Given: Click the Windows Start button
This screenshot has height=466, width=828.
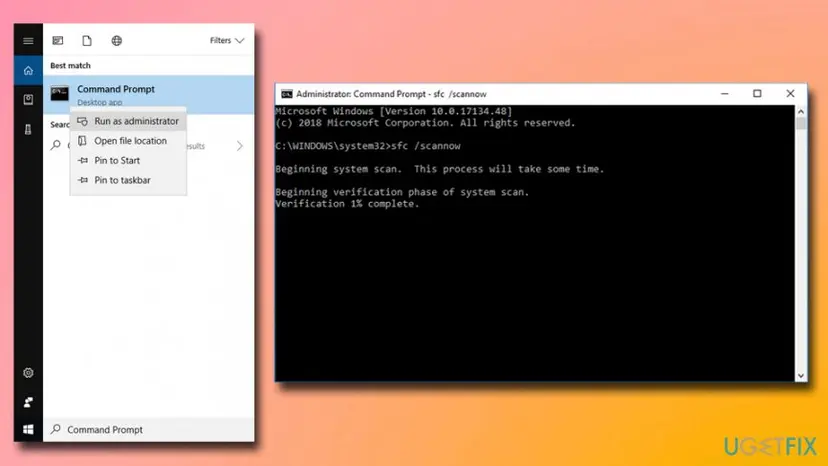Looking at the screenshot, I should tap(28, 430).
